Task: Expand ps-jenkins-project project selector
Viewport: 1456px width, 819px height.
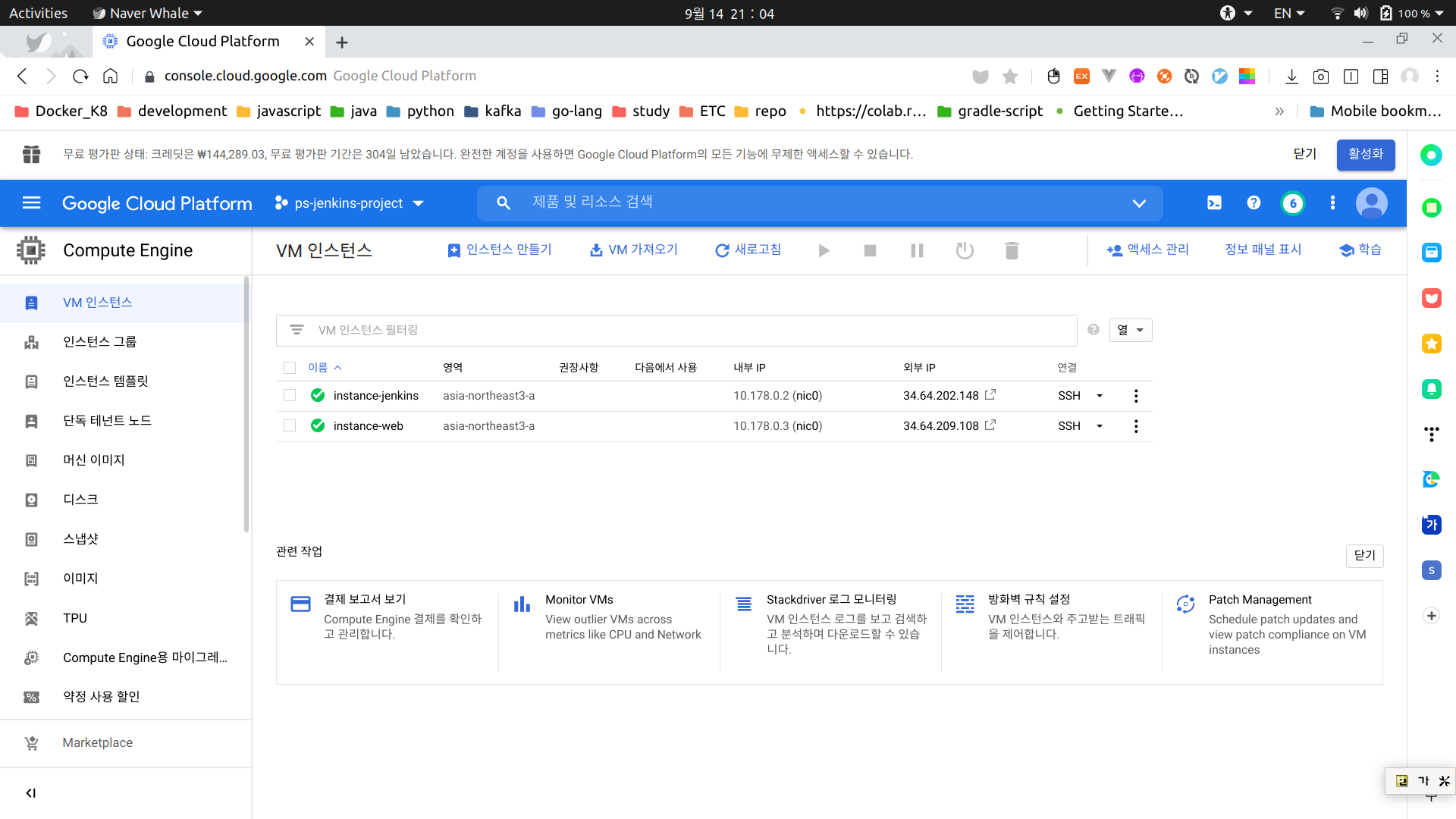Action: (349, 203)
